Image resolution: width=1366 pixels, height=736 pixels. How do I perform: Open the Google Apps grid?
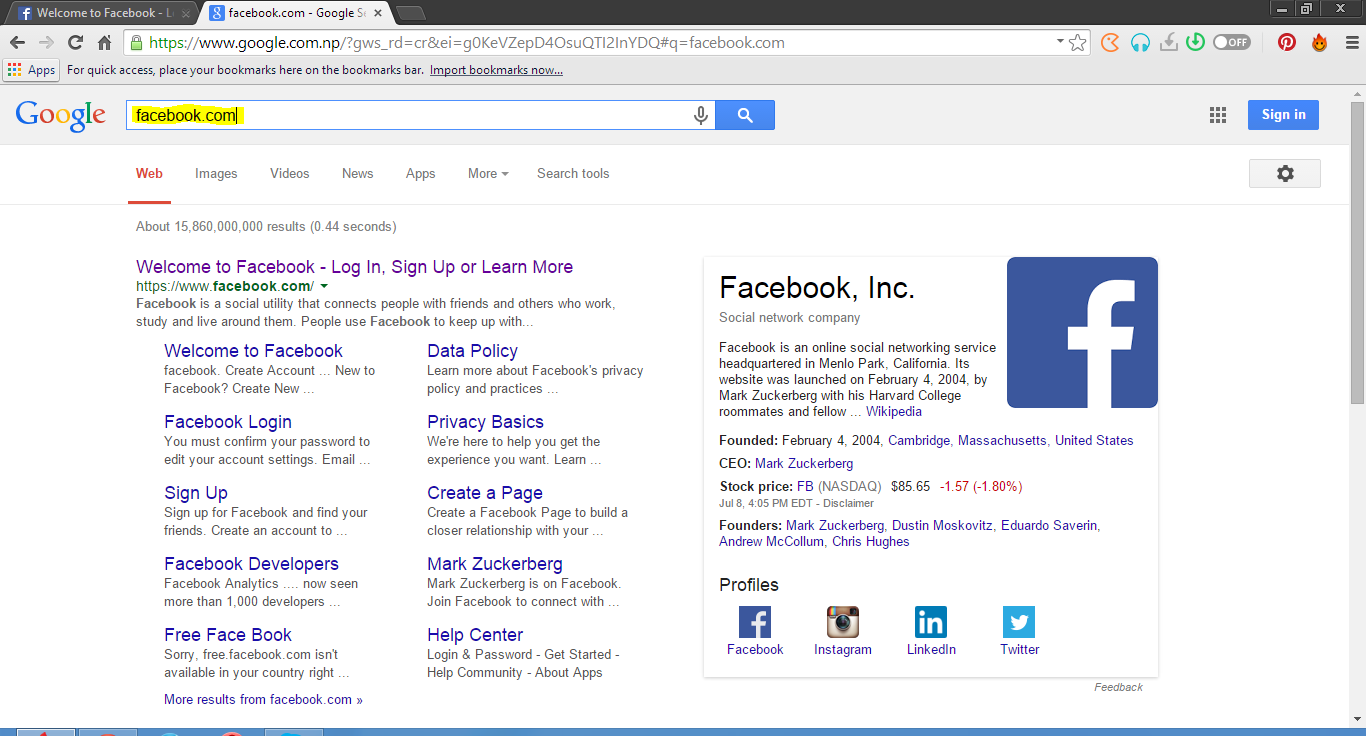pyautogui.click(x=1217, y=115)
